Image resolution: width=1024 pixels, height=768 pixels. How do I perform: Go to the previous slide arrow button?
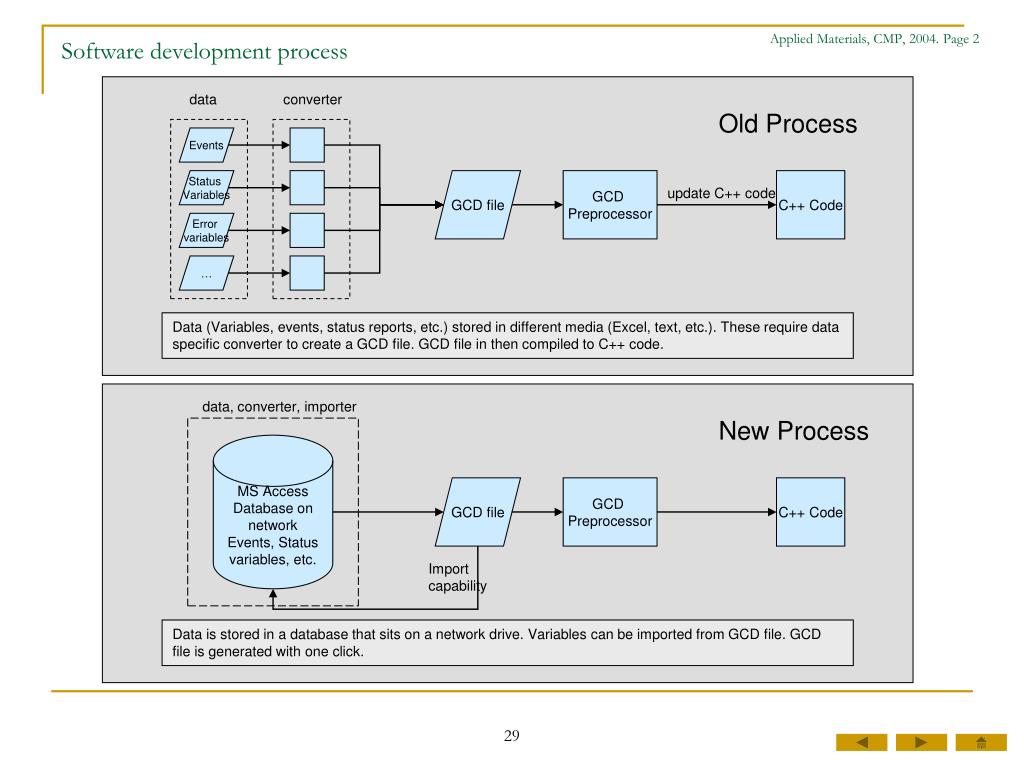pyautogui.click(x=861, y=743)
